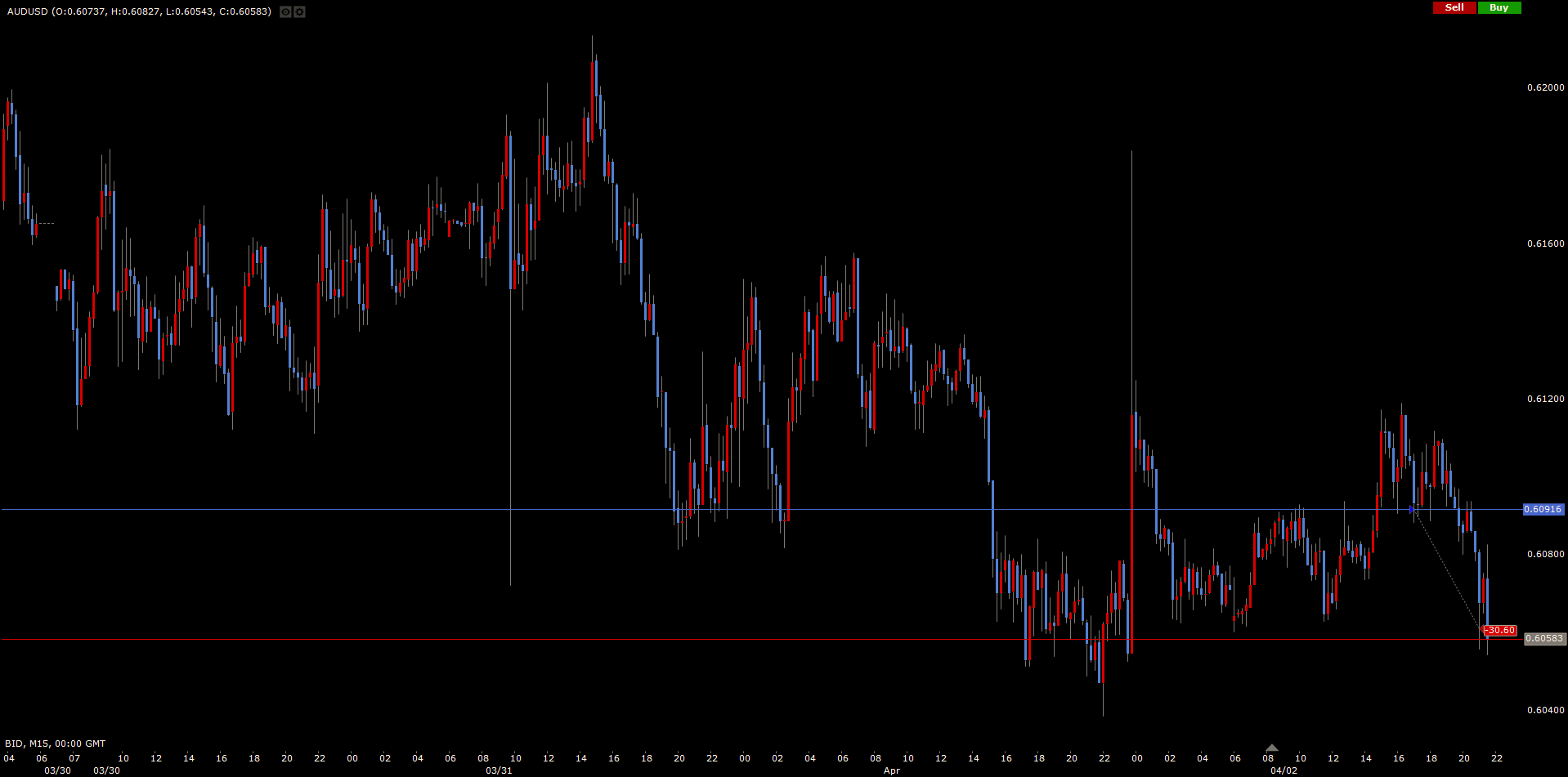Toggle the eye visibility icon beside AUDUSD
1568x777 pixels.
click(x=285, y=11)
